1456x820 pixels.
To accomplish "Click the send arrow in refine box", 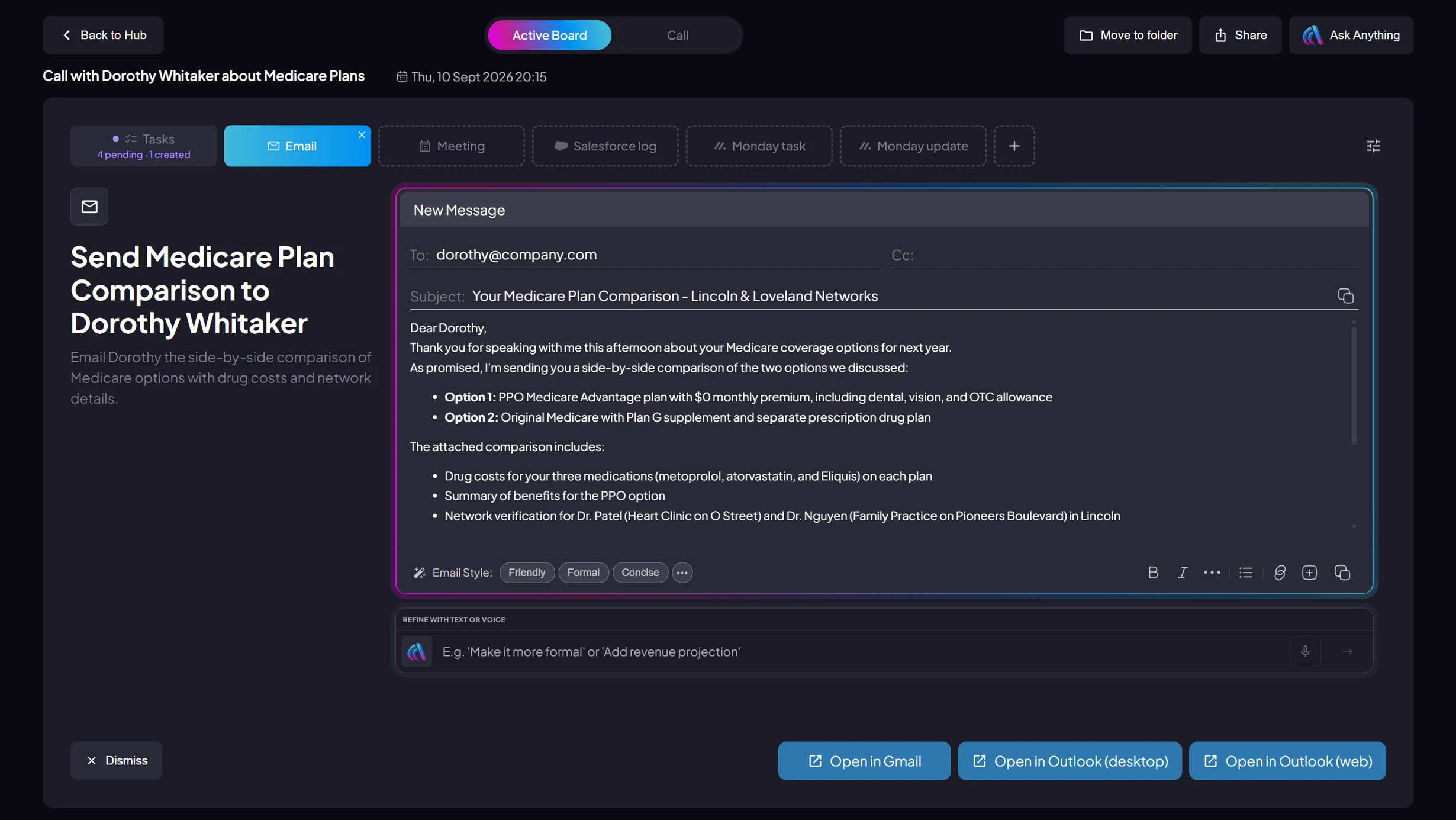I will pos(1348,651).
